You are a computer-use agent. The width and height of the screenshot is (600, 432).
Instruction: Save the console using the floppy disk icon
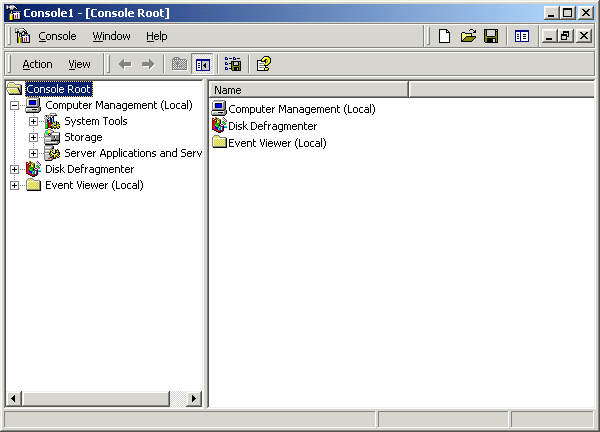coord(491,36)
